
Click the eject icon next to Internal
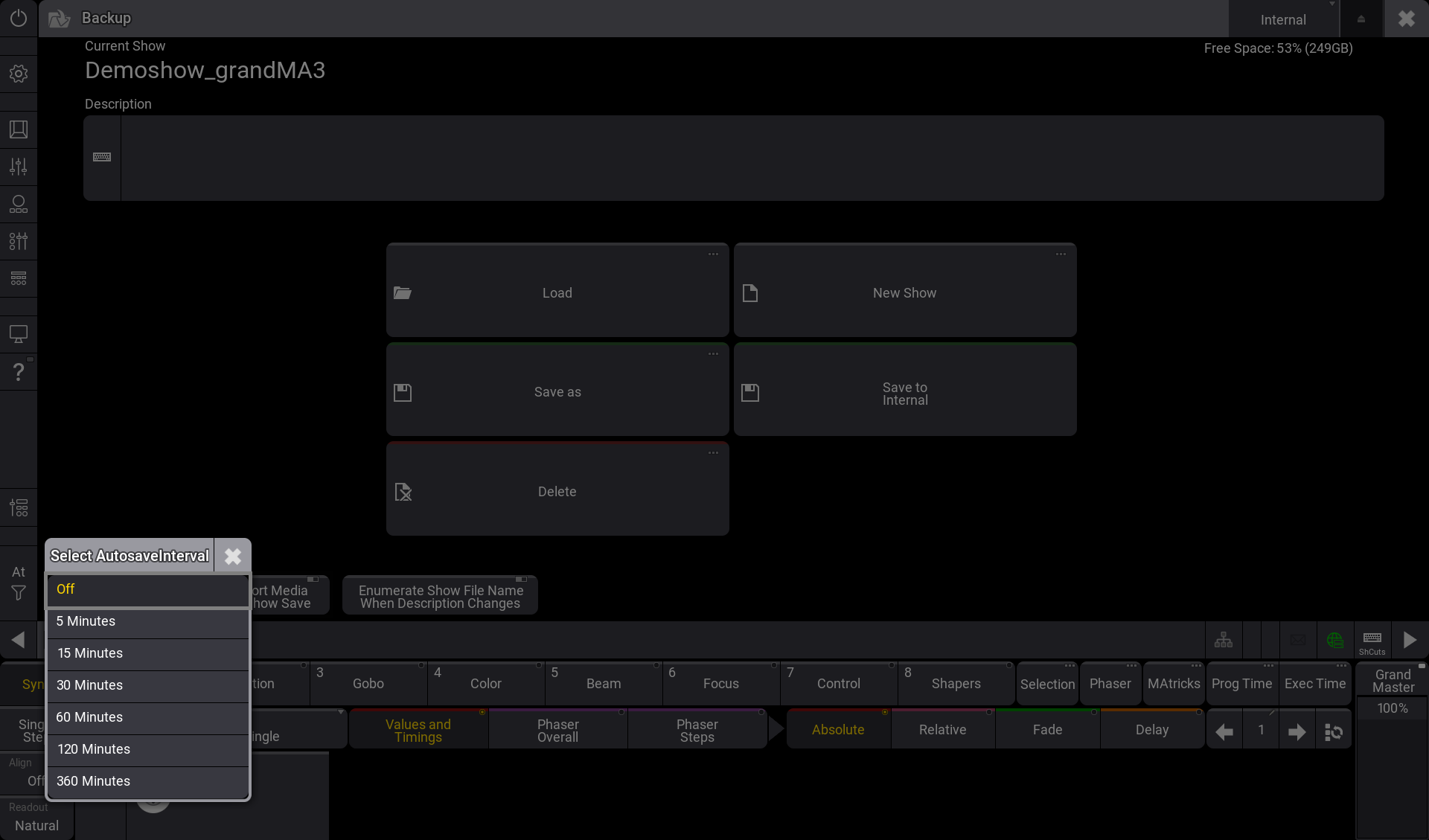[x=1361, y=19]
